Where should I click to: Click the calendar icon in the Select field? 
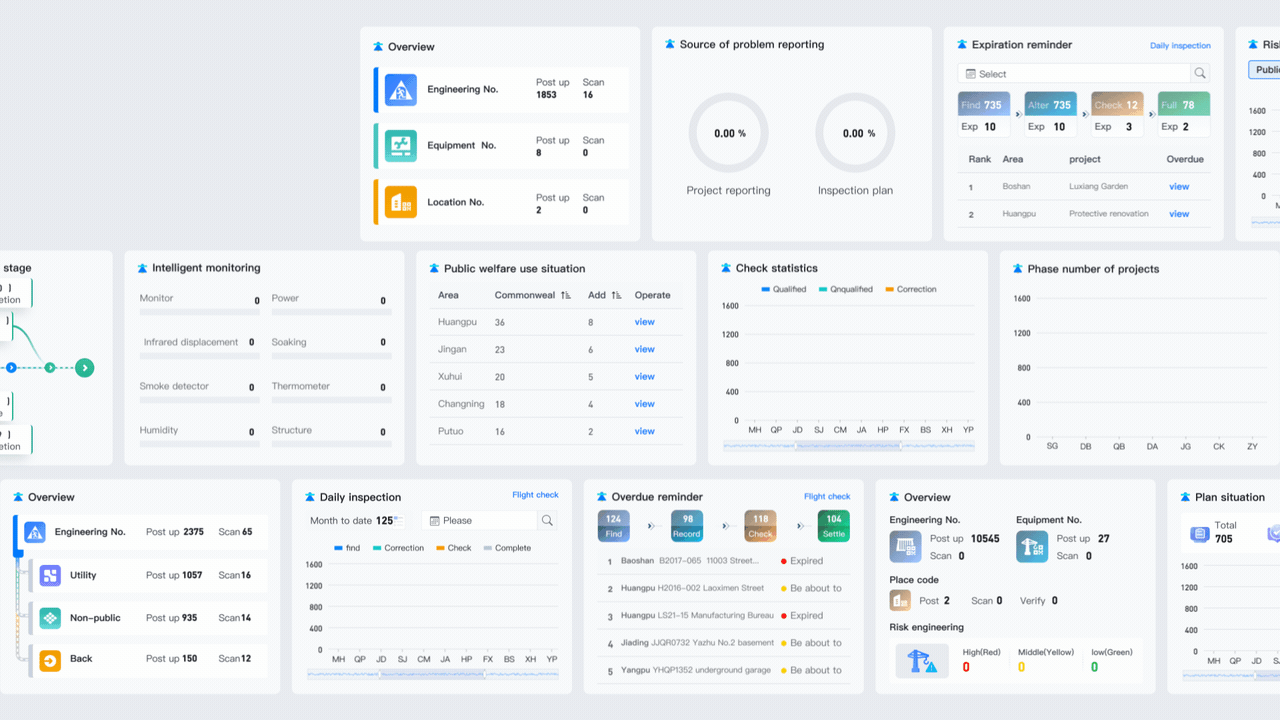point(970,74)
